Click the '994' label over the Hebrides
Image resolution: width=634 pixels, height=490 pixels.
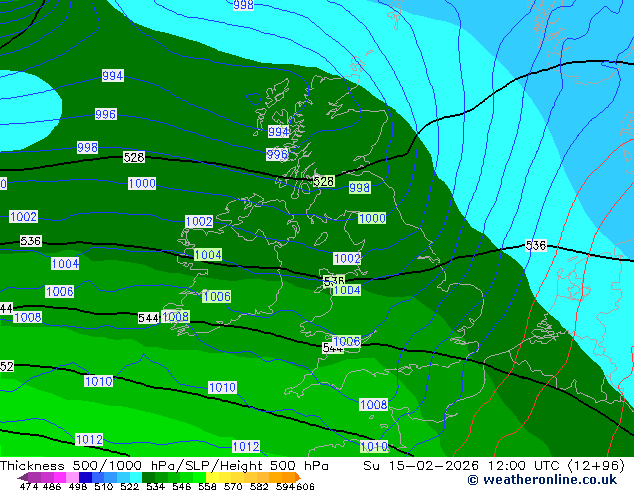(x=279, y=131)
